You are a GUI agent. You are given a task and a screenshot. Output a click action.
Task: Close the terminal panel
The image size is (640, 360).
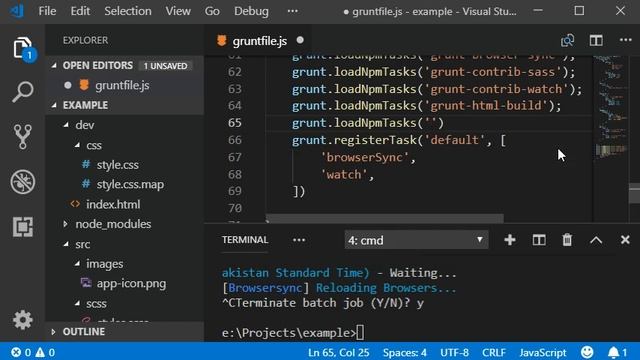tap(625, 240)
